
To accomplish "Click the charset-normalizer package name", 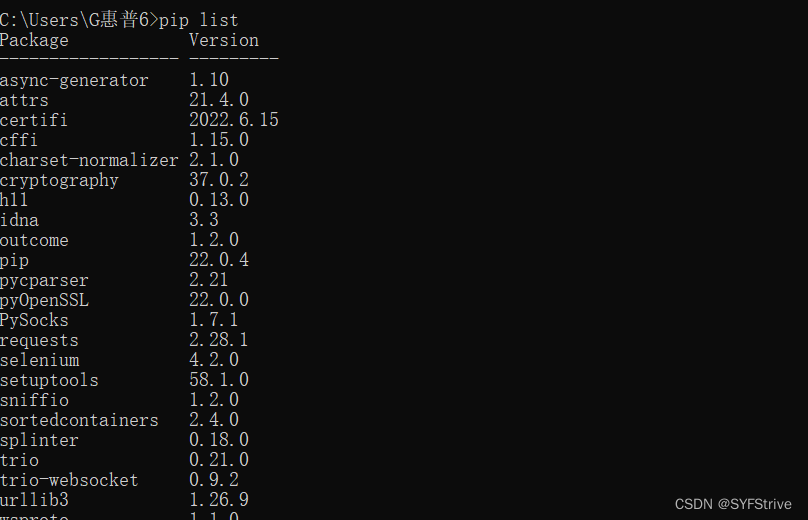I will click(89, 160).
